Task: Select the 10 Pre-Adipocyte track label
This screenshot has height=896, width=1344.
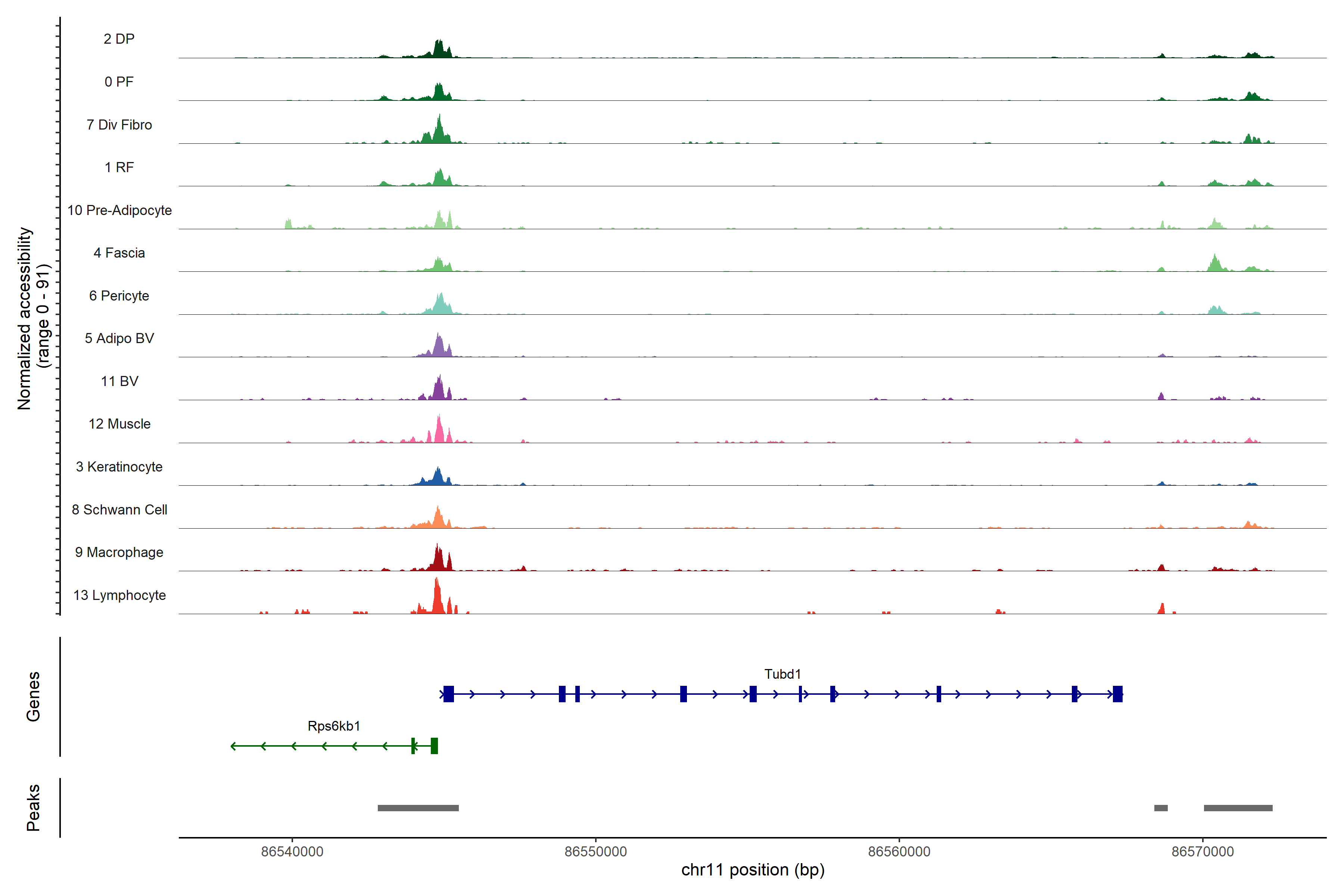Action: [119, 210]
